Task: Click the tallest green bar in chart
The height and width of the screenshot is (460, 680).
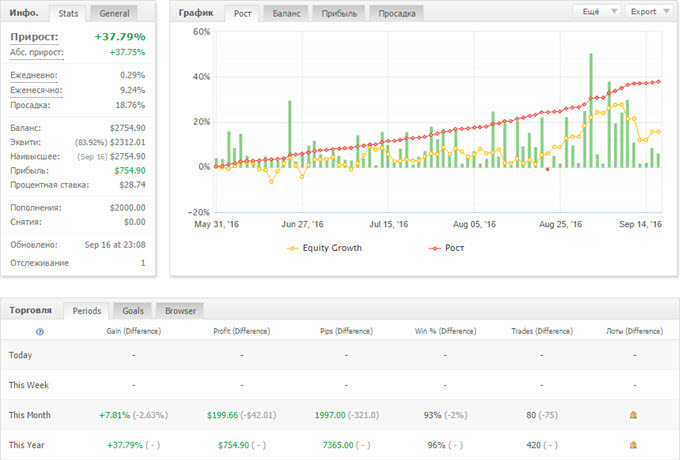Action: [x=591, y=111]
